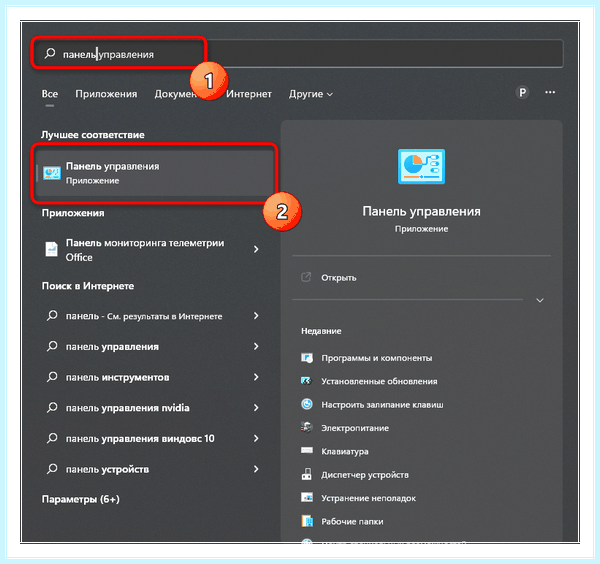
Task: Click the search field containing "панель управления"
Action: [298, 54]
